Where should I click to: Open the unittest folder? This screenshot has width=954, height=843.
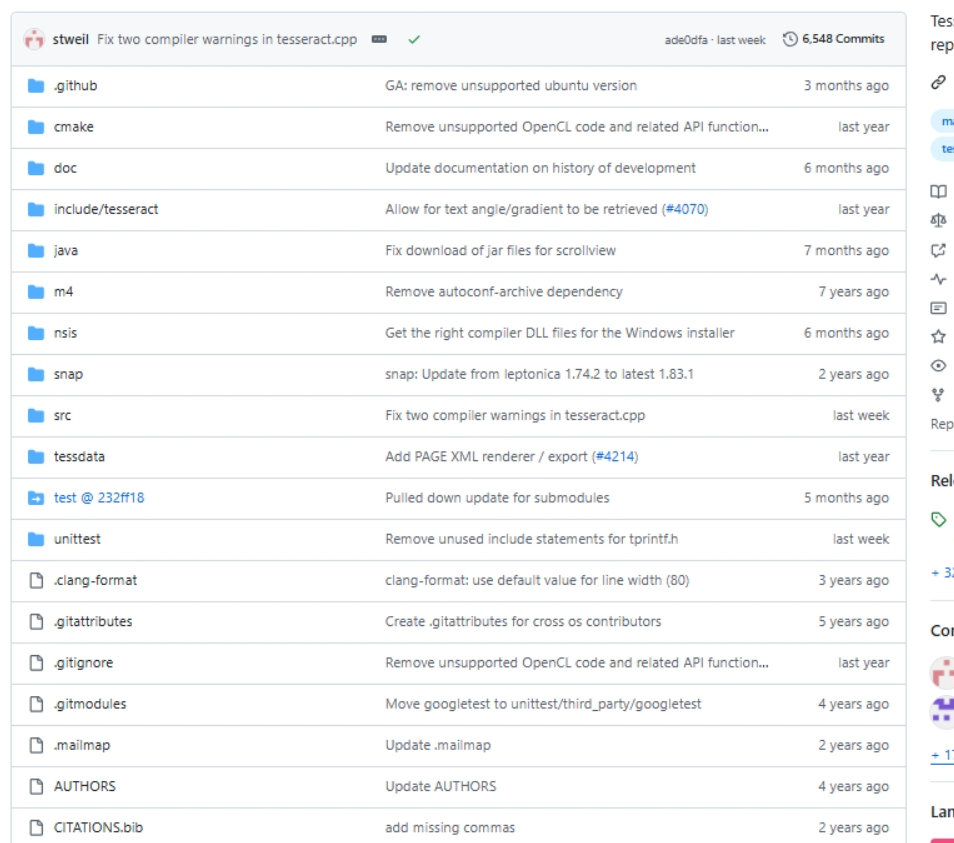coord(77,539)
